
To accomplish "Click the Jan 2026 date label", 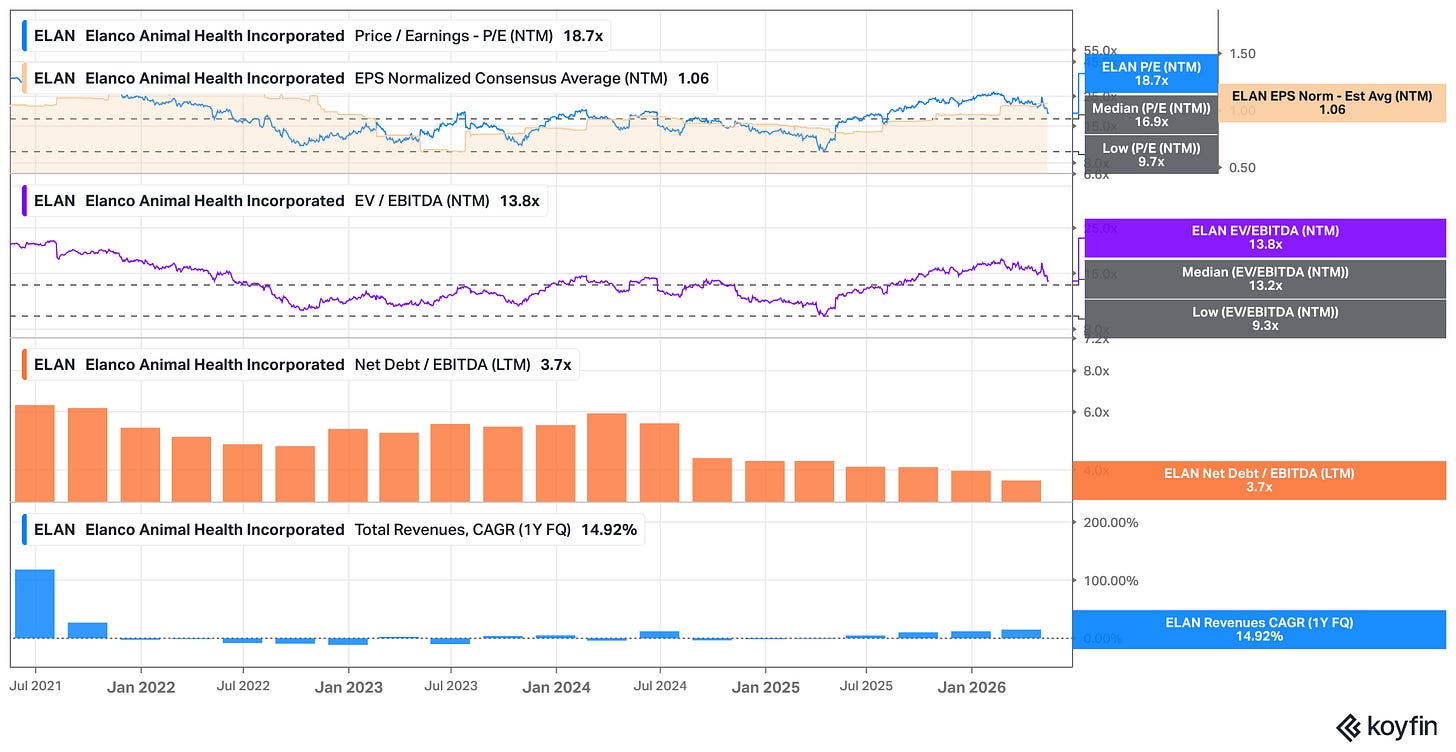I will point(973,687).
